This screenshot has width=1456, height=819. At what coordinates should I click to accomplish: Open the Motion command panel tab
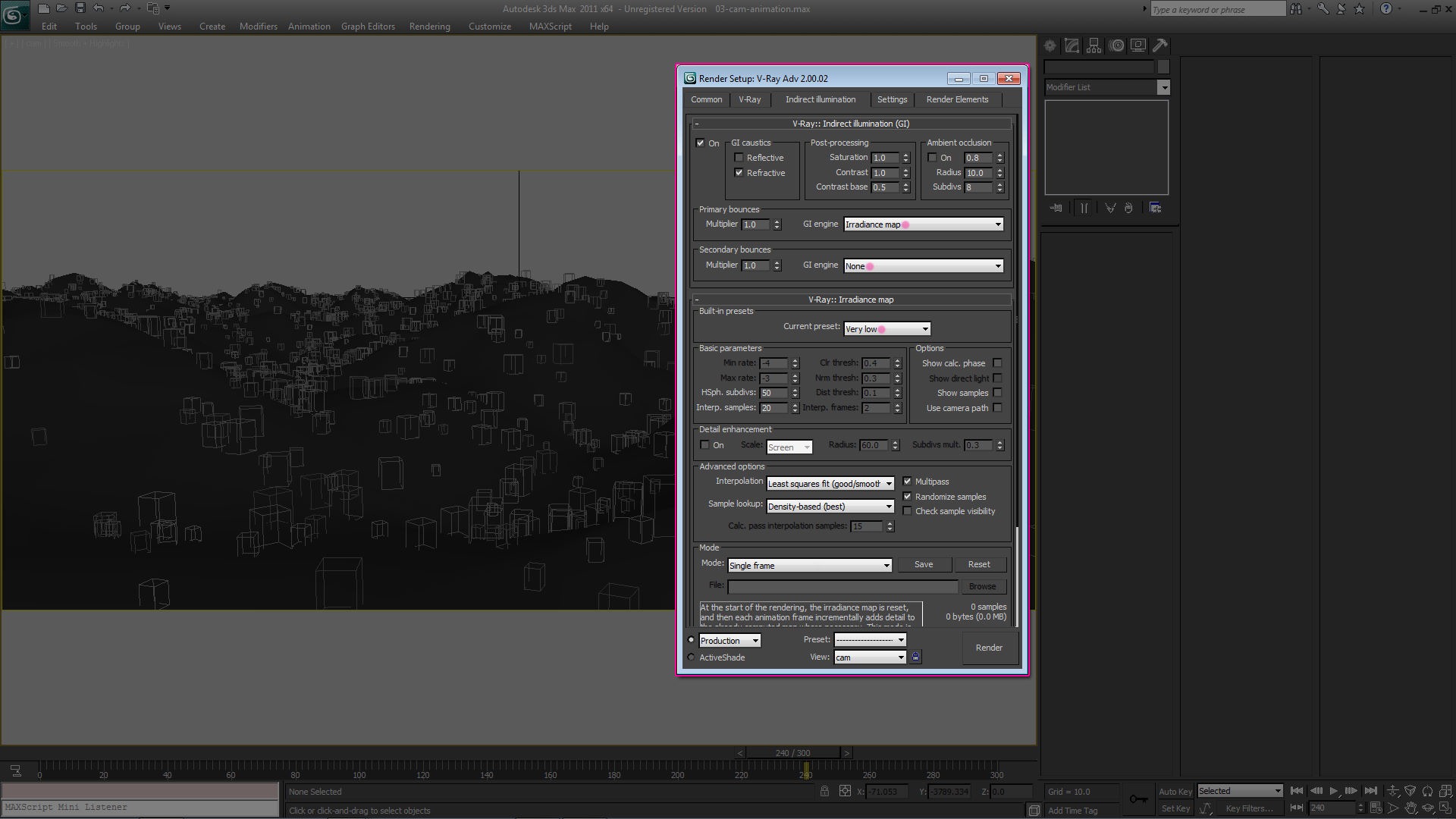point(1116,45)
